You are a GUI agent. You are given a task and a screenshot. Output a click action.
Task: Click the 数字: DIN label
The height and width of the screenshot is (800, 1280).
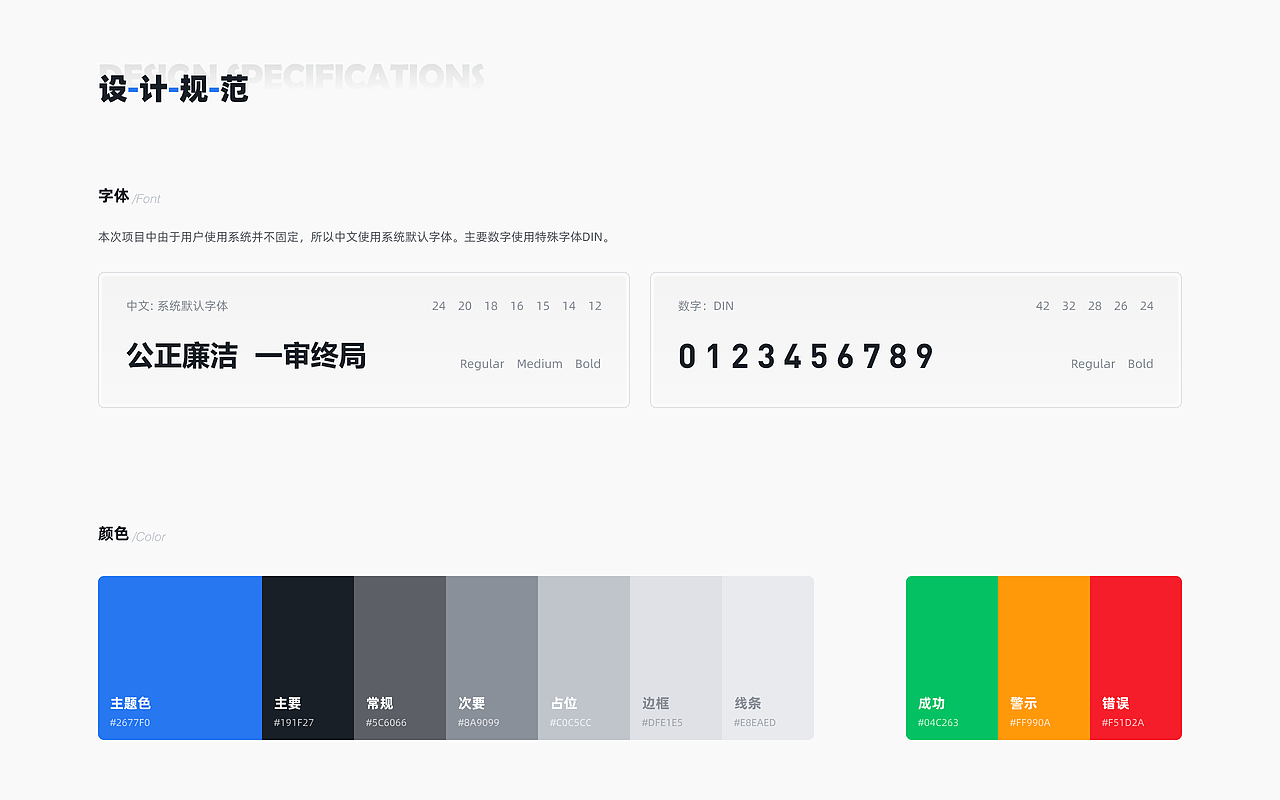tap(706, 306)
